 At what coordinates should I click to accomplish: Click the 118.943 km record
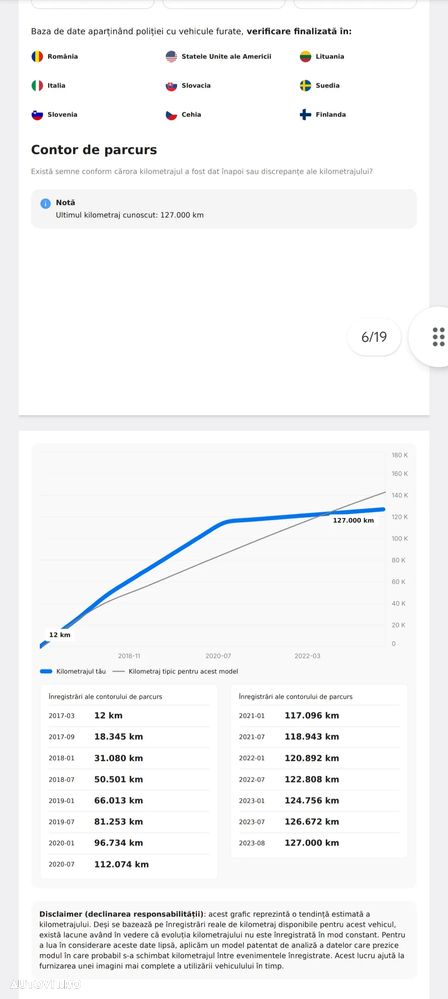point(319,737)
